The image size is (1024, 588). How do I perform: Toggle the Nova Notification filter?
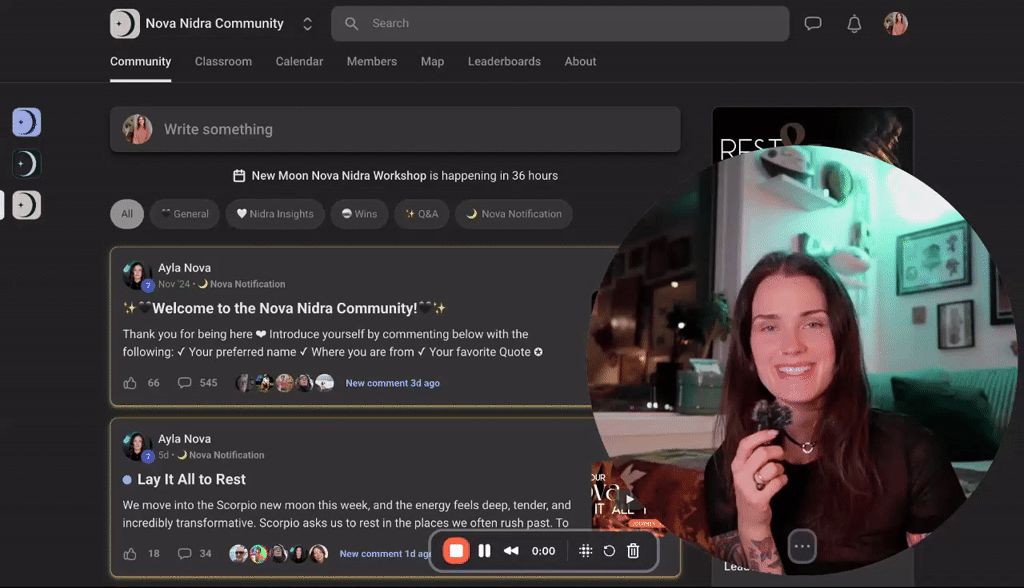click(x=513, y=213)
